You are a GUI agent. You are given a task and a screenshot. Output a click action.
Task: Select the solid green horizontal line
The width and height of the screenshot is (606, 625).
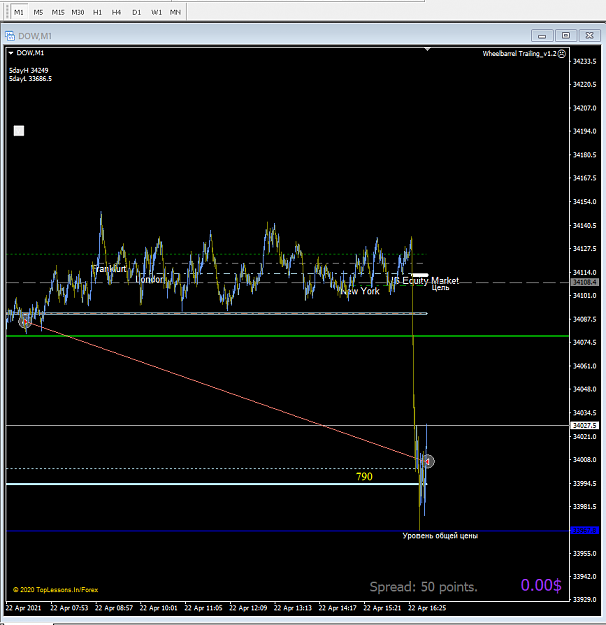(x=287, y=336)
